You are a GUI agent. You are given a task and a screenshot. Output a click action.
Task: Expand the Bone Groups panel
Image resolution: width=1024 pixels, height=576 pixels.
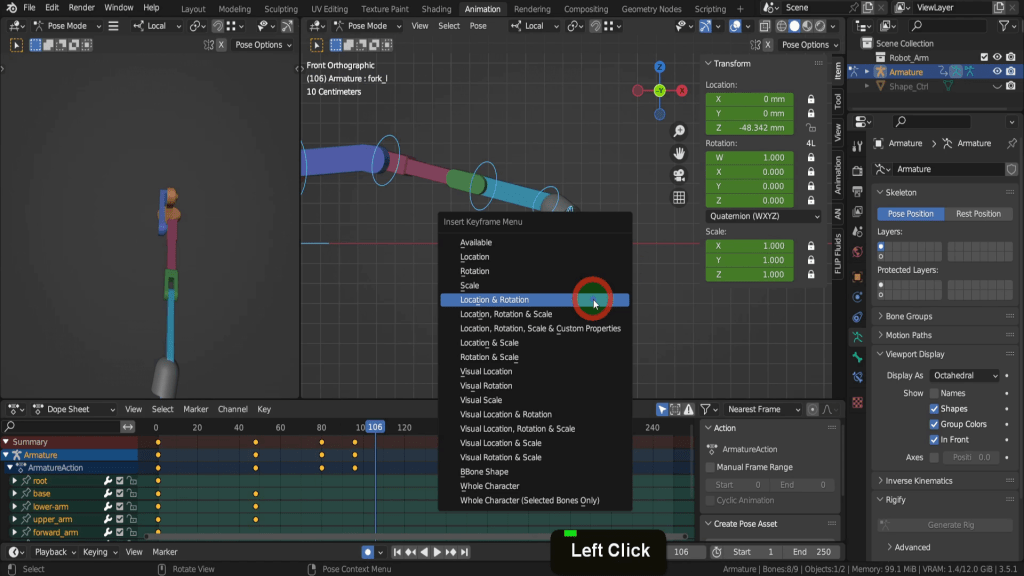908,316
